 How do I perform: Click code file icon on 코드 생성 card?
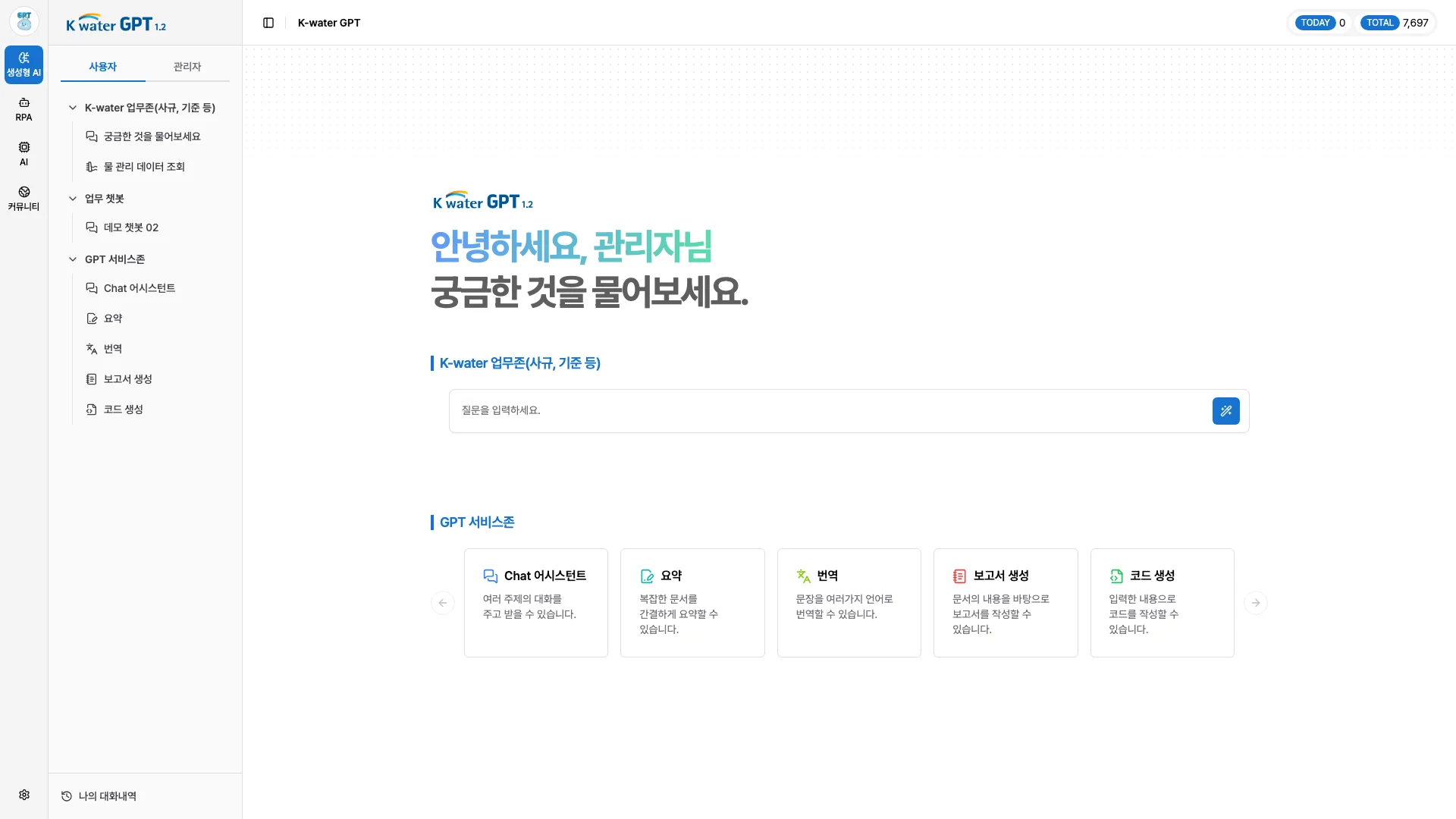1116,576
